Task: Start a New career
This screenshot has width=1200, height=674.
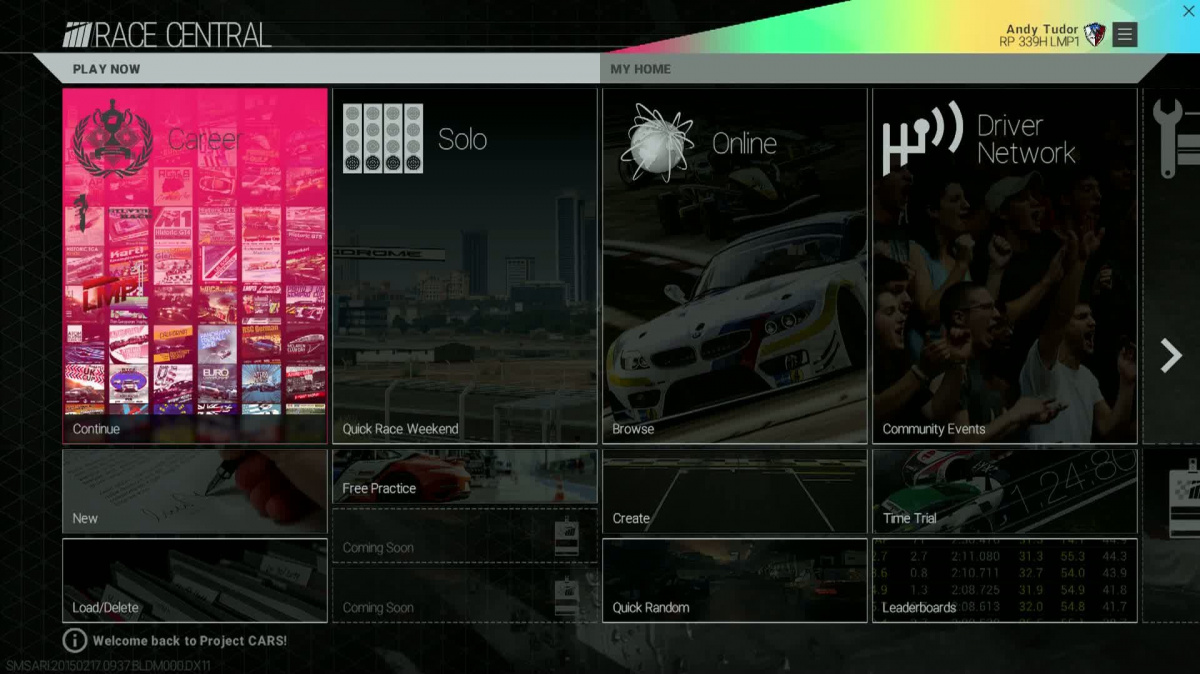Action: click(x=195, y=491)
